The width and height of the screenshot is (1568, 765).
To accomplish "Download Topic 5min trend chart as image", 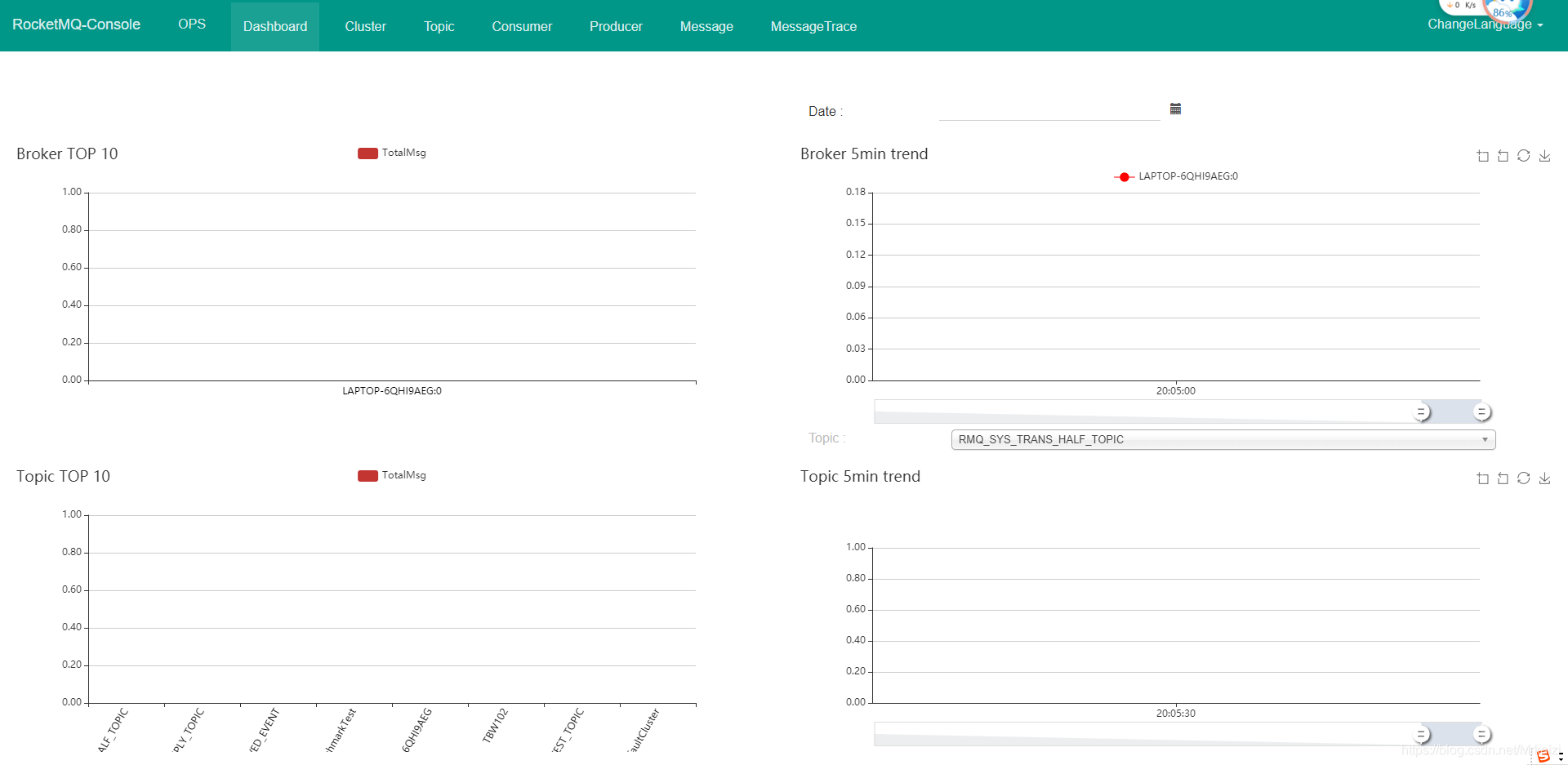I will click(1544, 478).
